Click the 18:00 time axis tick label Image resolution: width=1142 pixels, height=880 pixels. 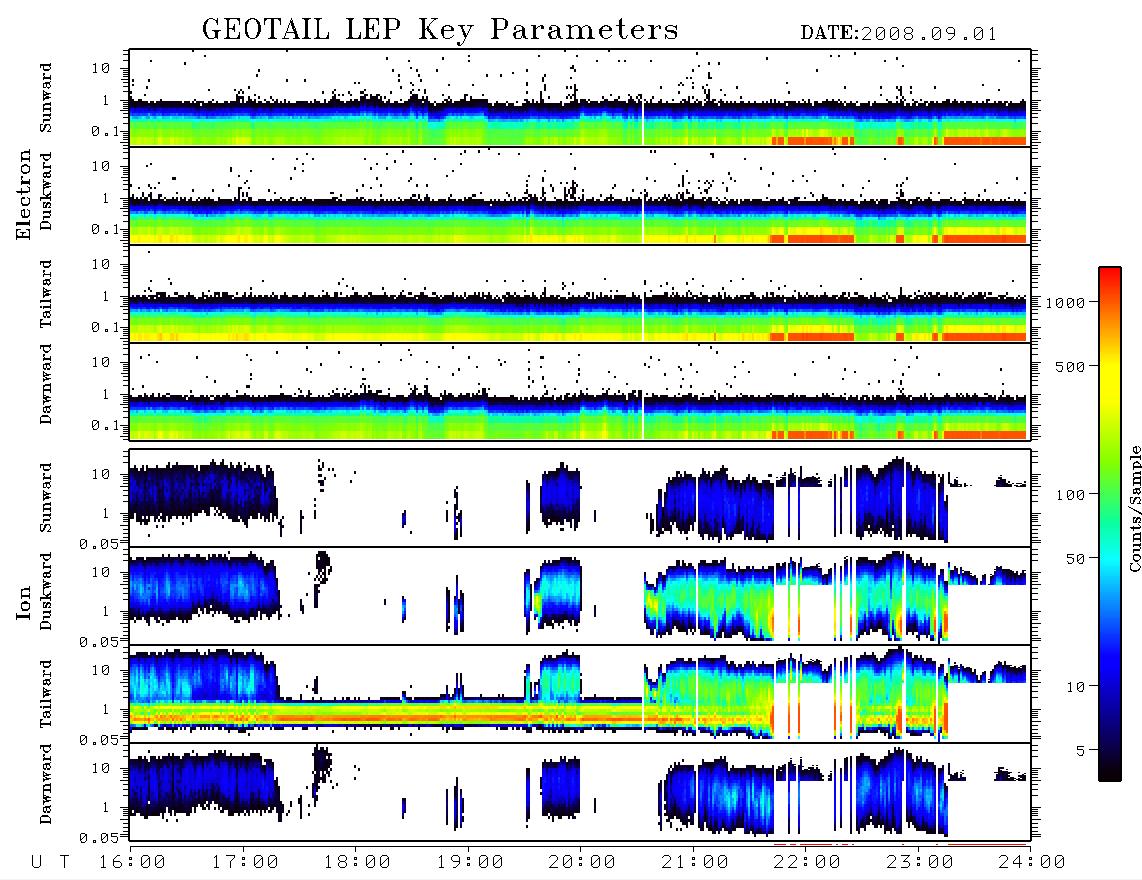357,862
